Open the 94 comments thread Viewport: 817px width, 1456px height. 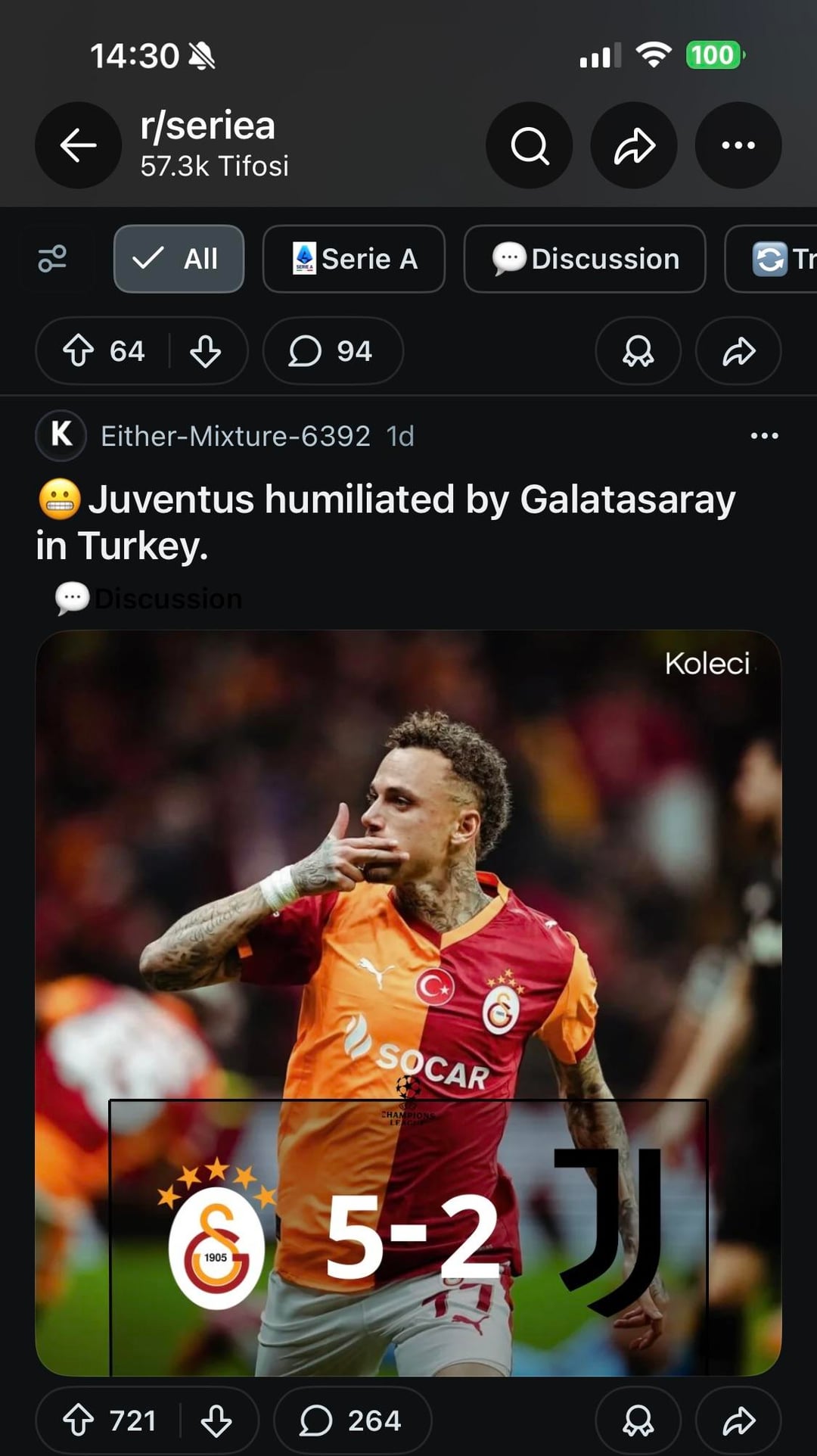click(332, 351)
